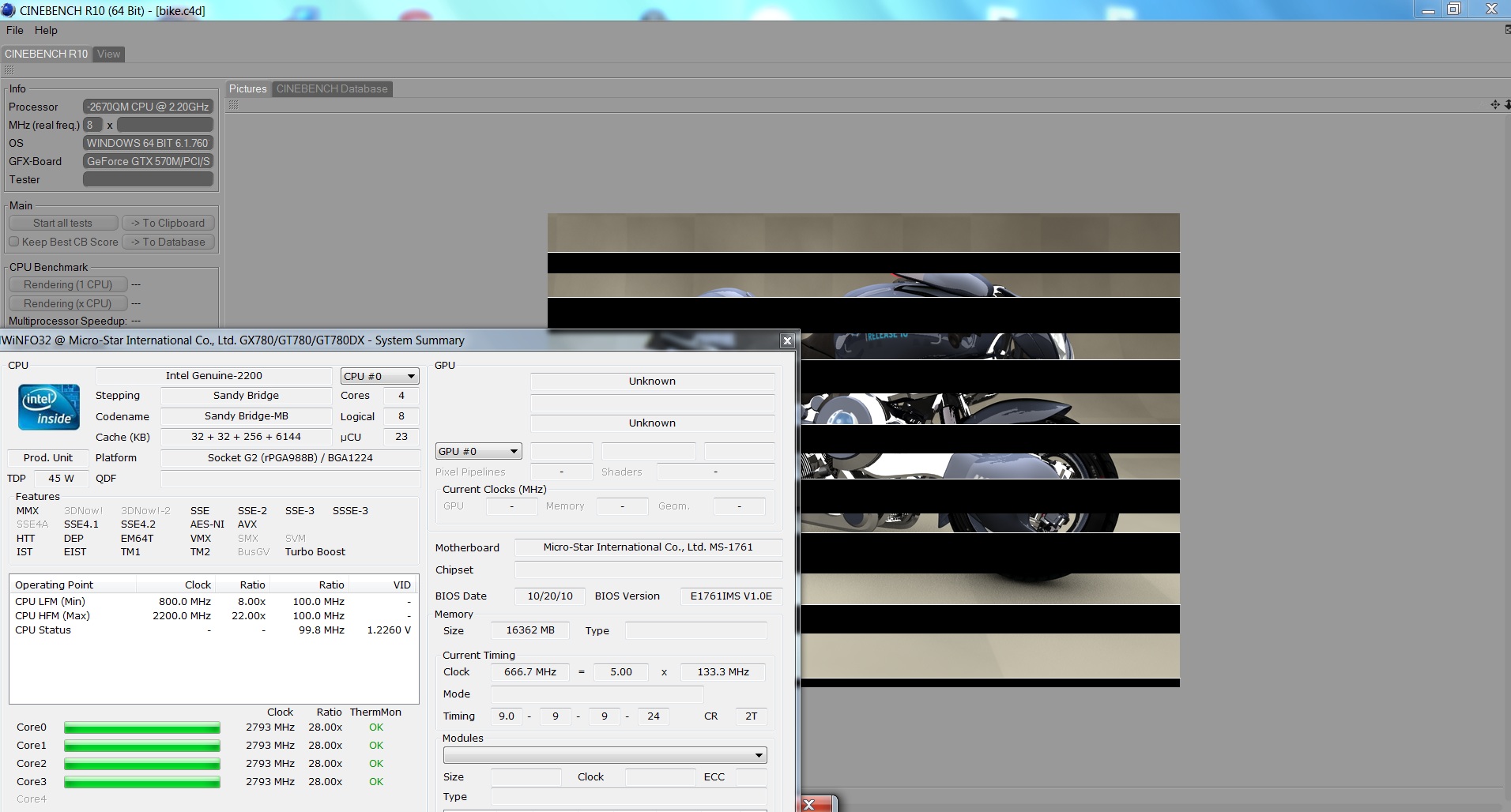The width and height of the screenshot is (1511, 812).
Task: Click the Core1 usage bar
Action: pyautogui.click(x=142, y=746)
